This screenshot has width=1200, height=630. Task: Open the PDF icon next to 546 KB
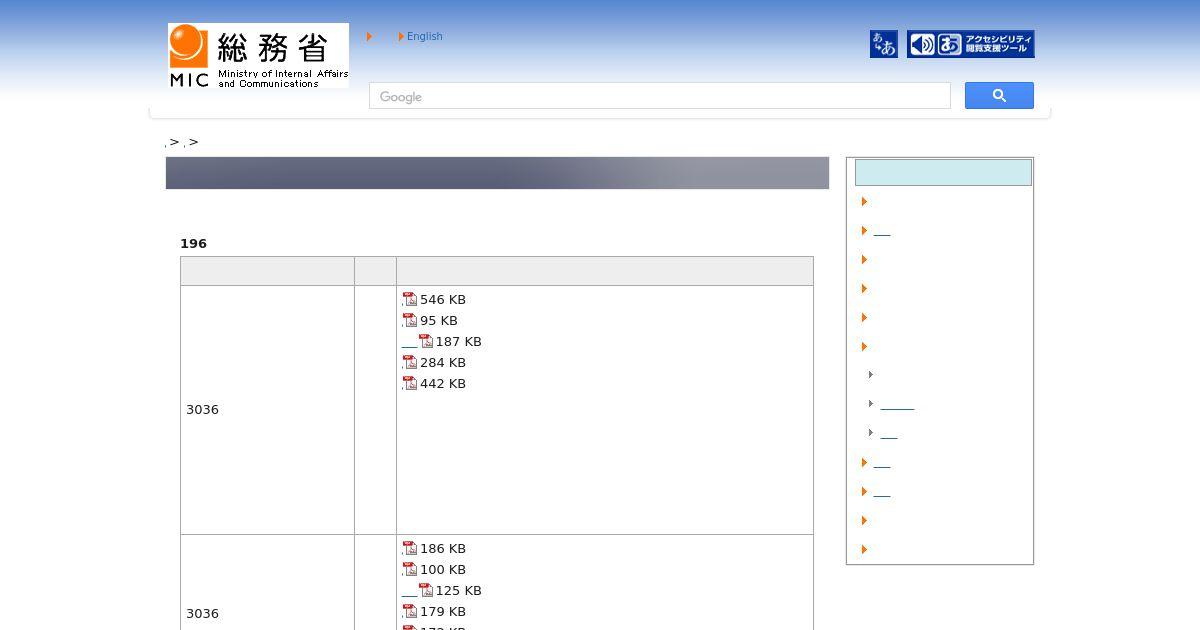(x=410, y=299)
